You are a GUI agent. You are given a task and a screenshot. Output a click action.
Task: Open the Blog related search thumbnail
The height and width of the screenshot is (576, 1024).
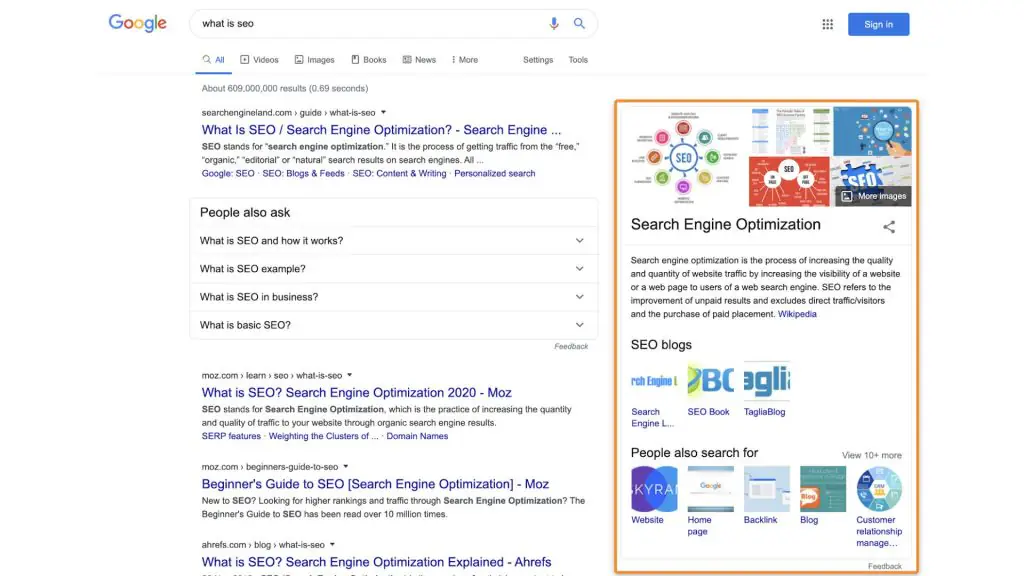pos(823,488)
